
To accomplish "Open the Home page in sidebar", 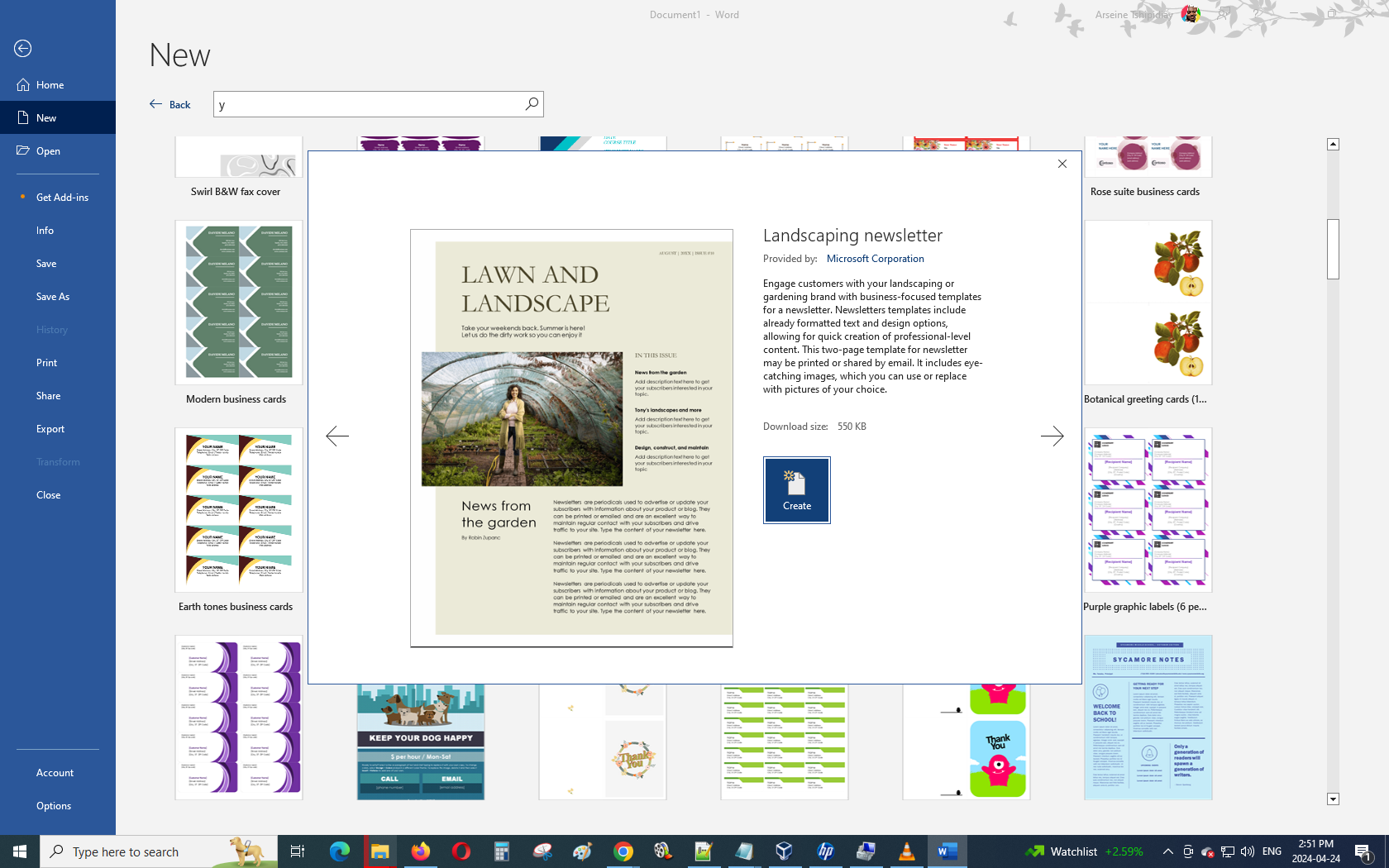I will (x=50, y=85).
